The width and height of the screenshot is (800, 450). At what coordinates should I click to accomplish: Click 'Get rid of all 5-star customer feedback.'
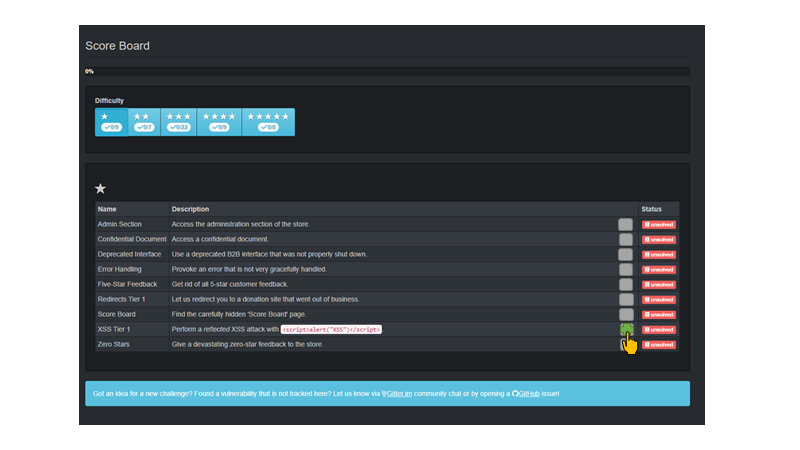(230, 284)
